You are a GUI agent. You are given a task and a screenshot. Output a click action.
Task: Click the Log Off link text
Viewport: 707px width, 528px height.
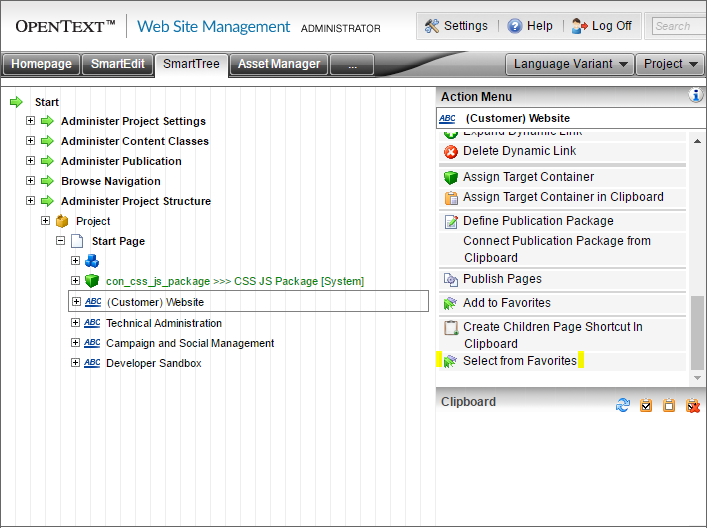pyautogui.click(x=611, y=26)
